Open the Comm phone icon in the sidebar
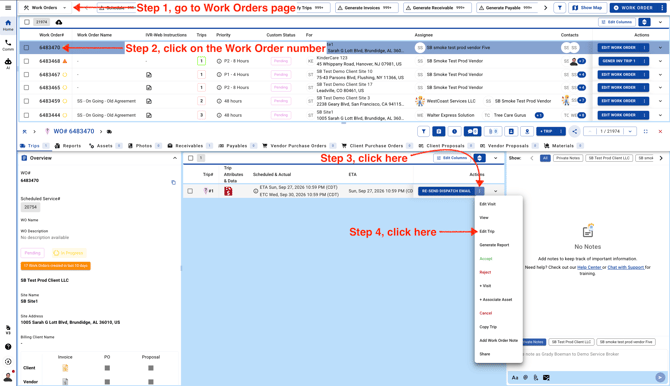The width and height of the screenshot is (670, 386). pyautogui.click(x=8, y=45)
